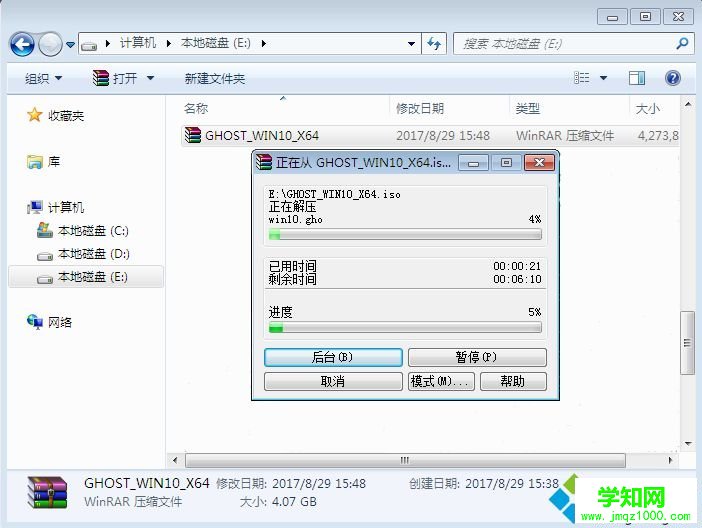Screen dimensions: 702x528
Task: Click 新建文件夹 on the toolbar
Action: [x=214, y=79]
